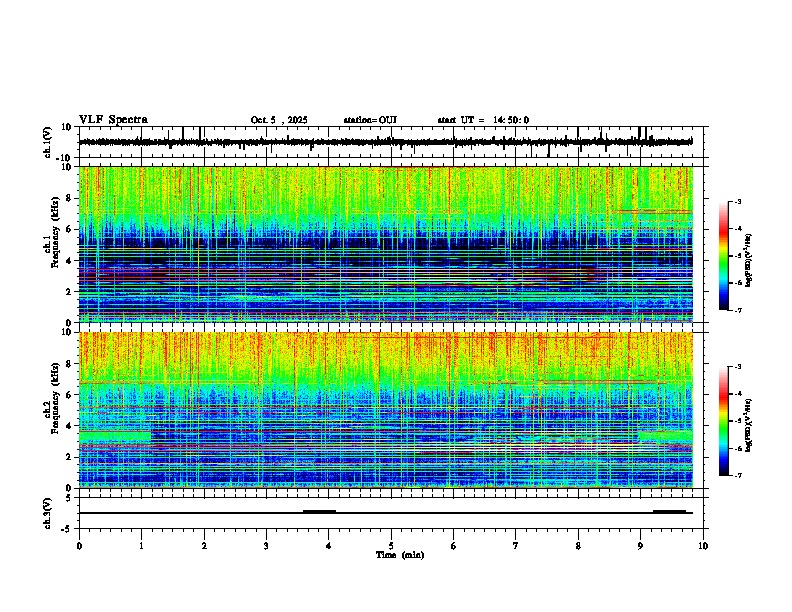Click tick label "9" on the Time axis
The height and width of the screenshot is (612, 792).
(x=640, y=546)
